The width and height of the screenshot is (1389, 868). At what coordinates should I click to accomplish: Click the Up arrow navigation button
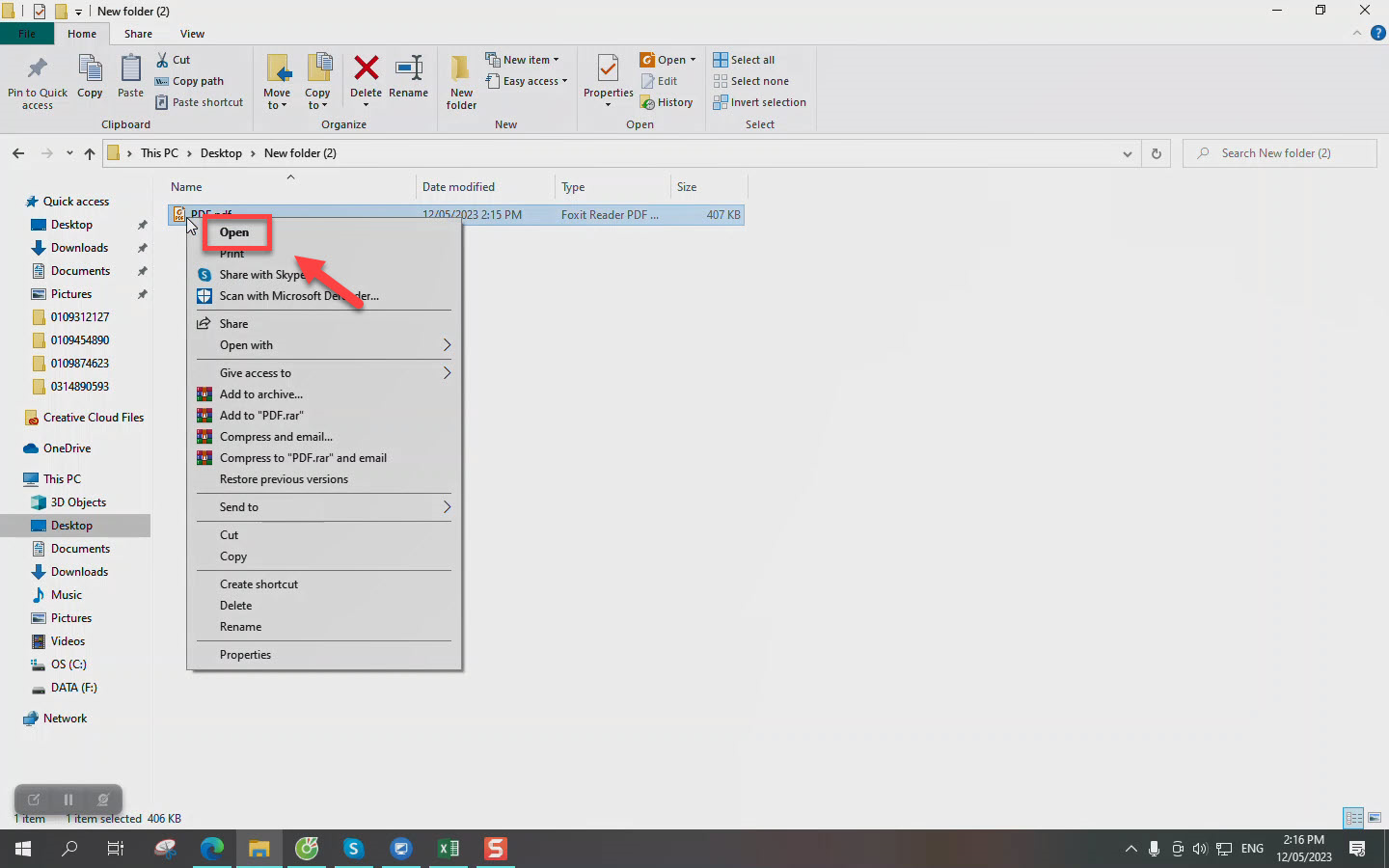90,153
